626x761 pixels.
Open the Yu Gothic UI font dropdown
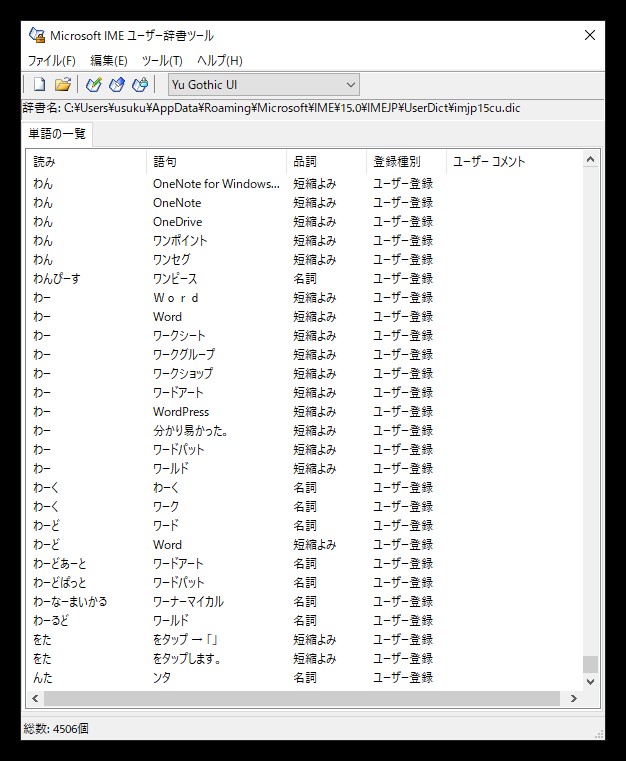click(x=263, y=85)
